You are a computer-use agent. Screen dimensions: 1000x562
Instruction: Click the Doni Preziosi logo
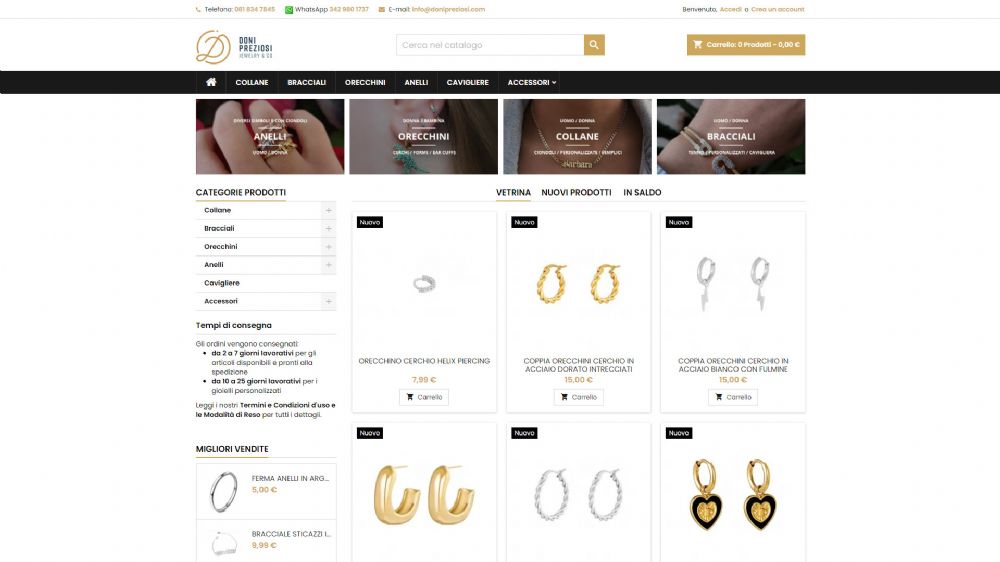pyautogui.click(x=234, y=47)
